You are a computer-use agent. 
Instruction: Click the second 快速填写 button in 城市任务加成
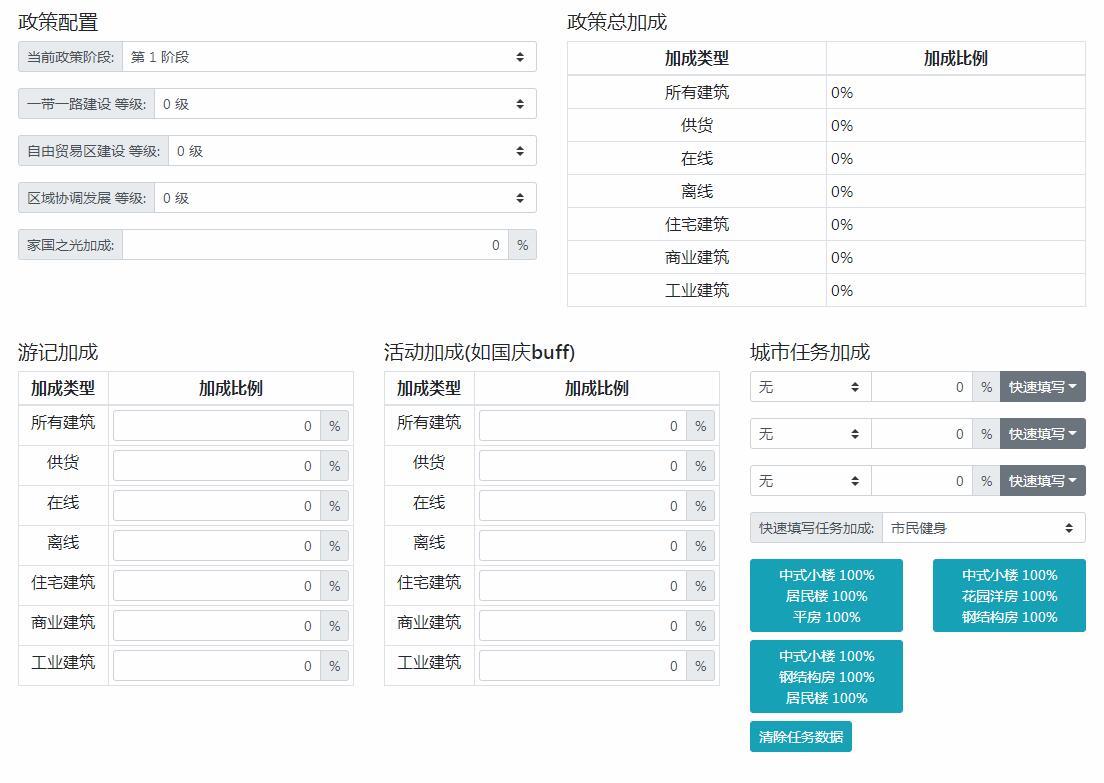[x=1043, y=434]
